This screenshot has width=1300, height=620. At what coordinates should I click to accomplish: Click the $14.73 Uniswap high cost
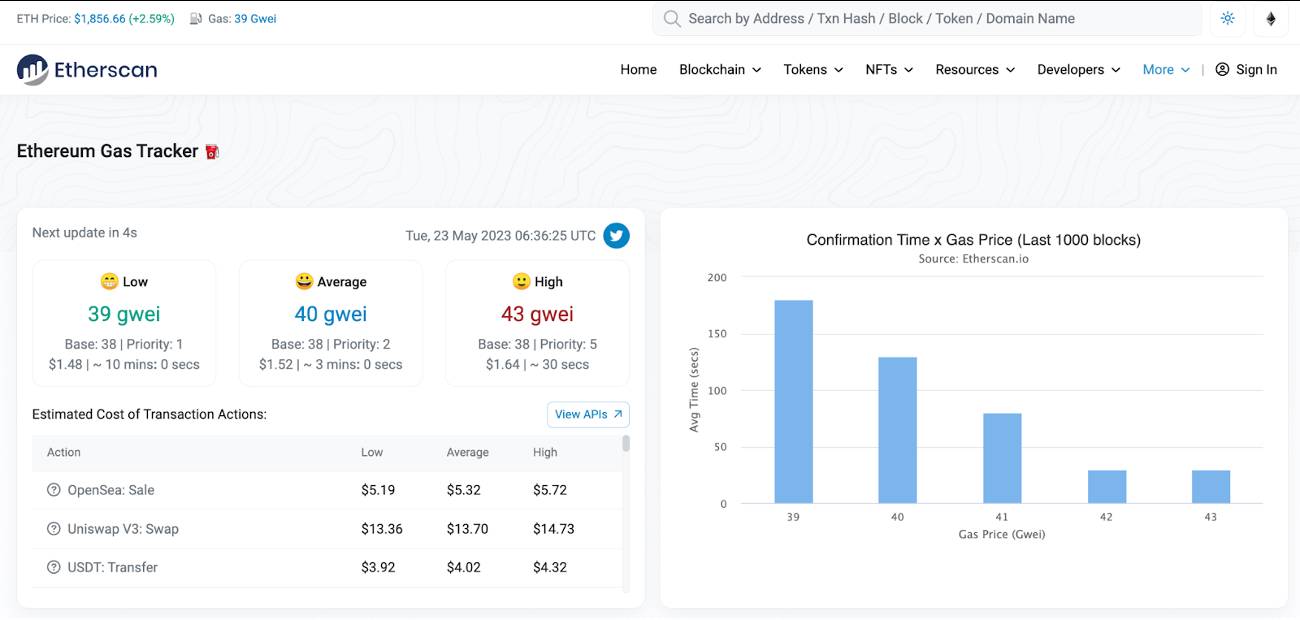point(554,529)
